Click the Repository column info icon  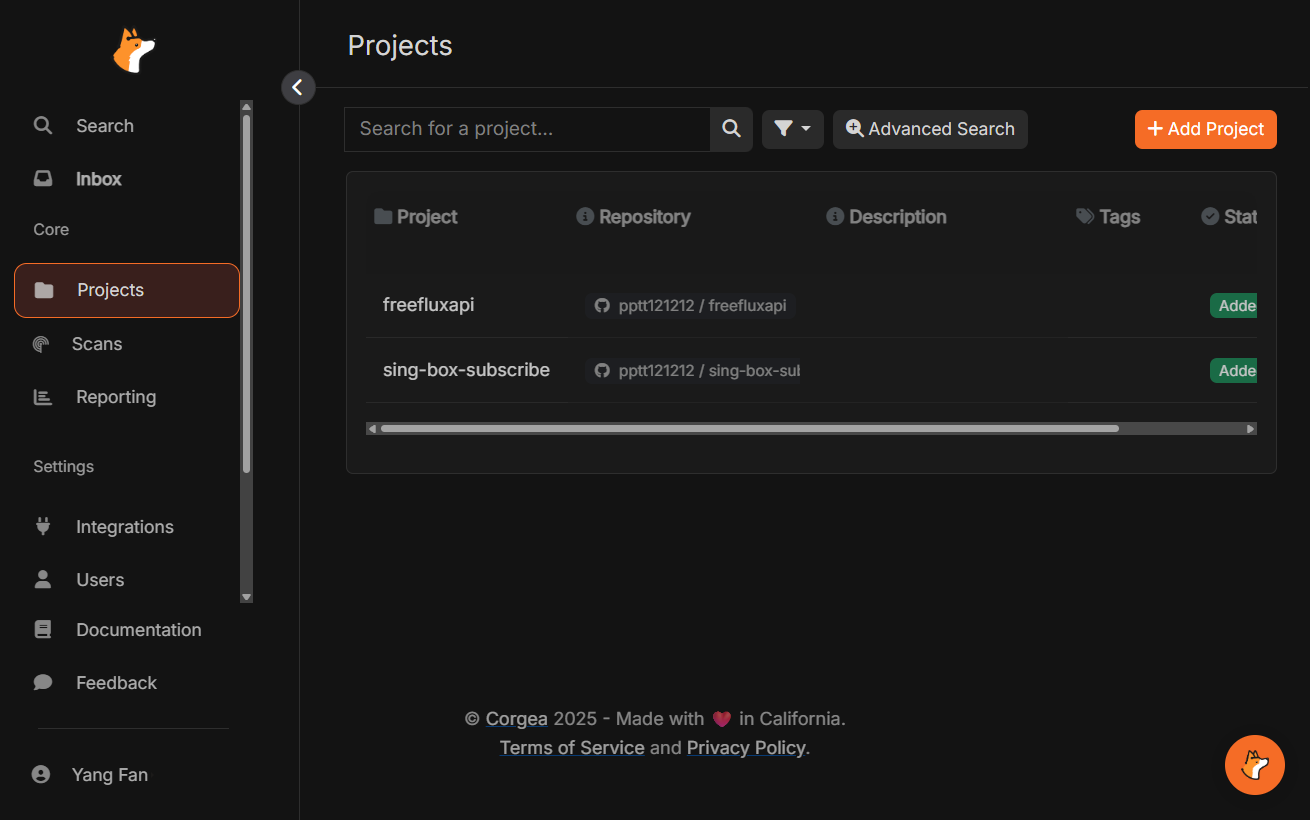(585, 216)
